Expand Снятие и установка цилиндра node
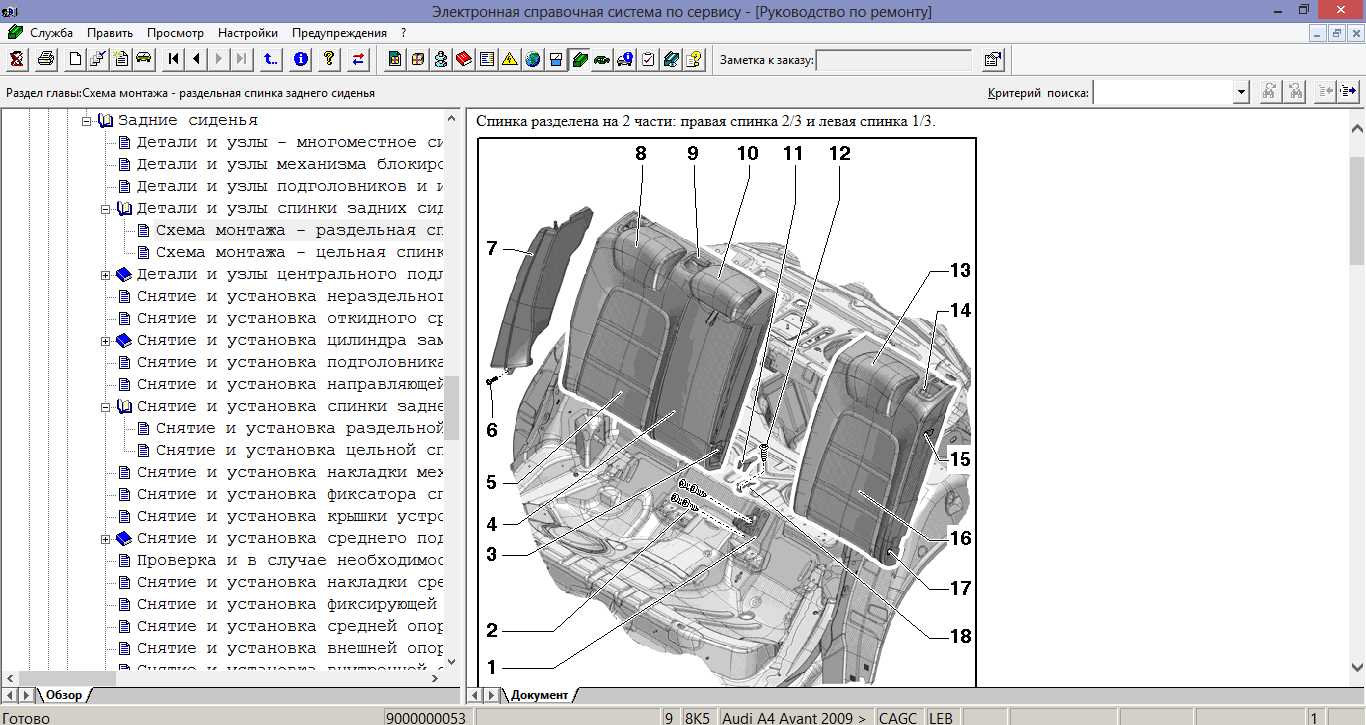 tap(106, 340)
